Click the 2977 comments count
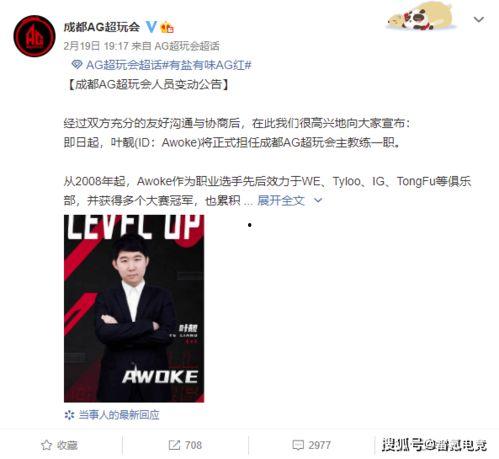Viewport: 499px width, 459px height. tap(320, 445)
